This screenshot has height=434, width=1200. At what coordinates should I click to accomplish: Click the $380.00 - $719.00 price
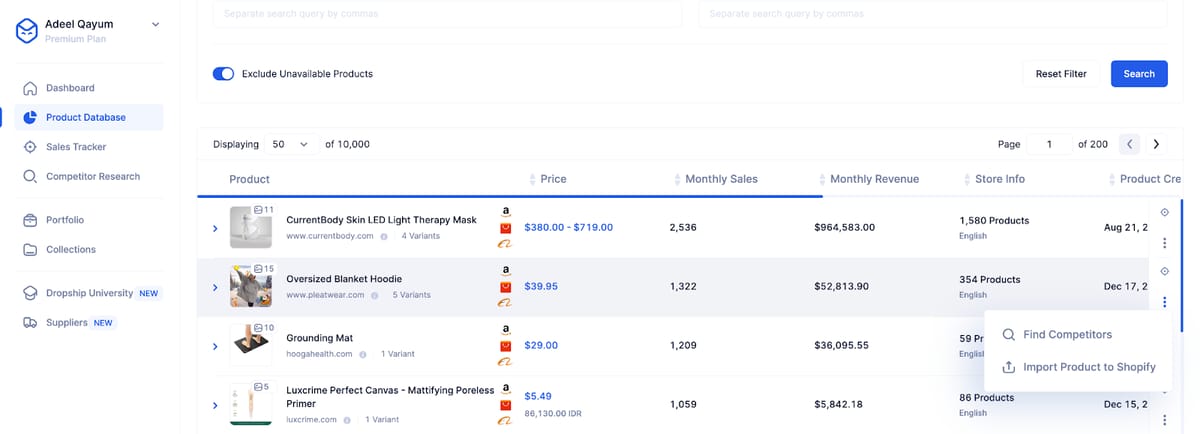tap(569, 228)
